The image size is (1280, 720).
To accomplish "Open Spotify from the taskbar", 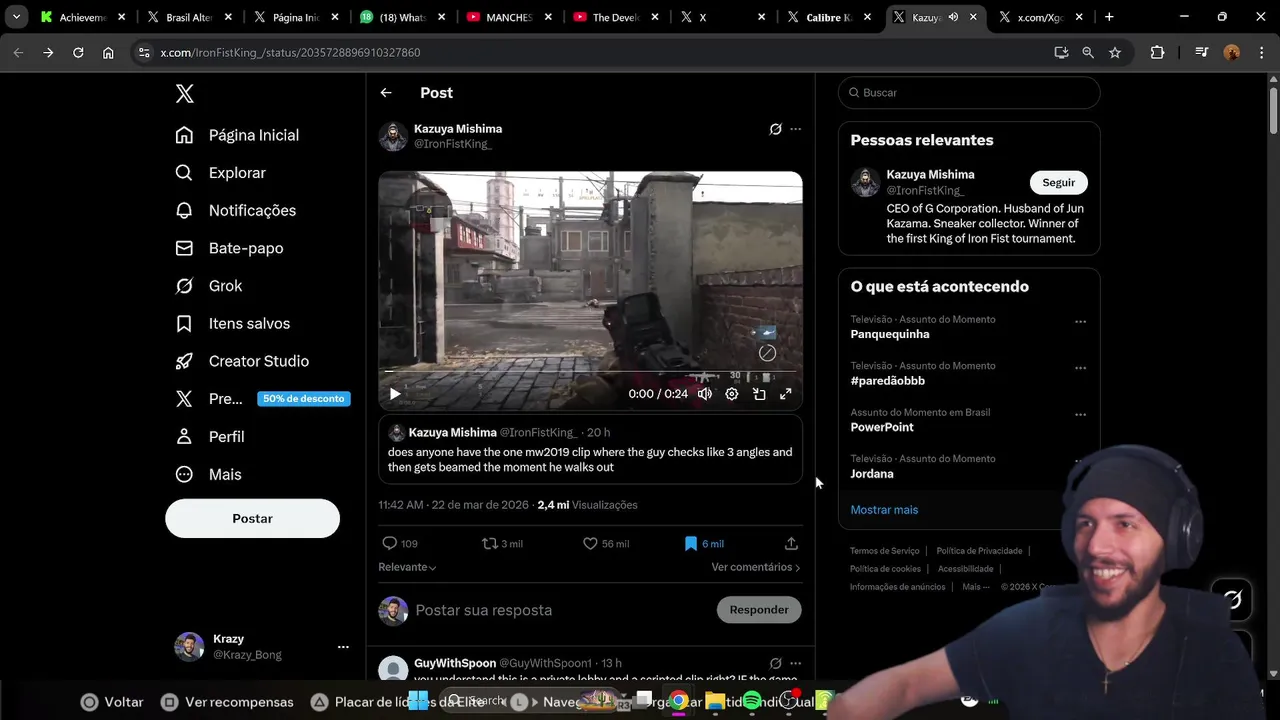I will point(752,701).
